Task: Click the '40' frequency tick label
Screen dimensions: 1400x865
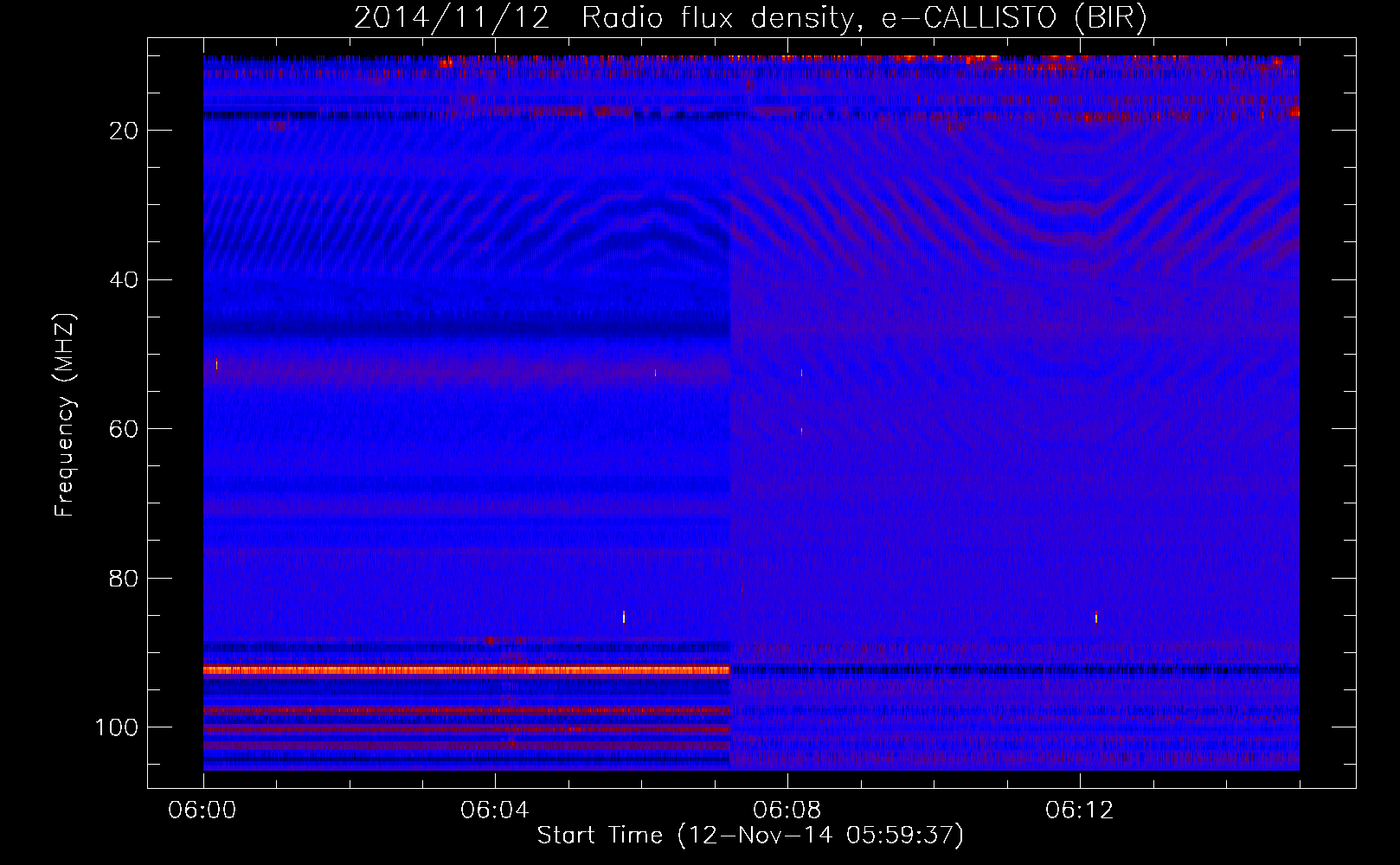Action: point(124,279)
